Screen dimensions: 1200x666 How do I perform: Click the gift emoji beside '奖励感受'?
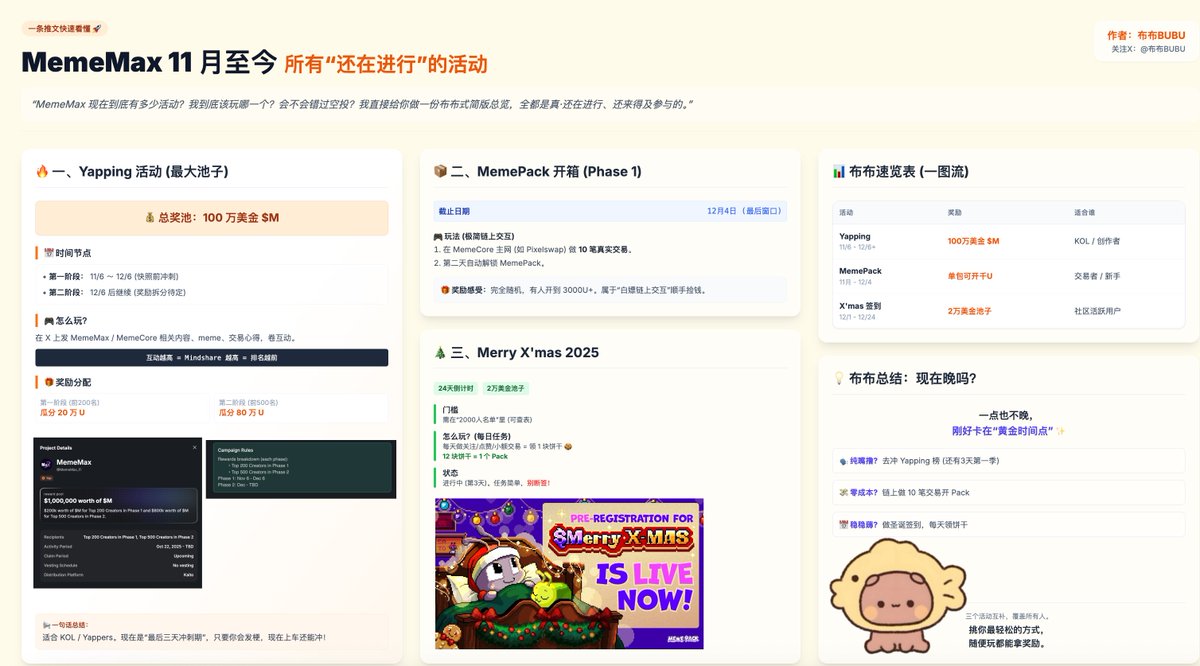pyautogui.click(x=445, y=290)
